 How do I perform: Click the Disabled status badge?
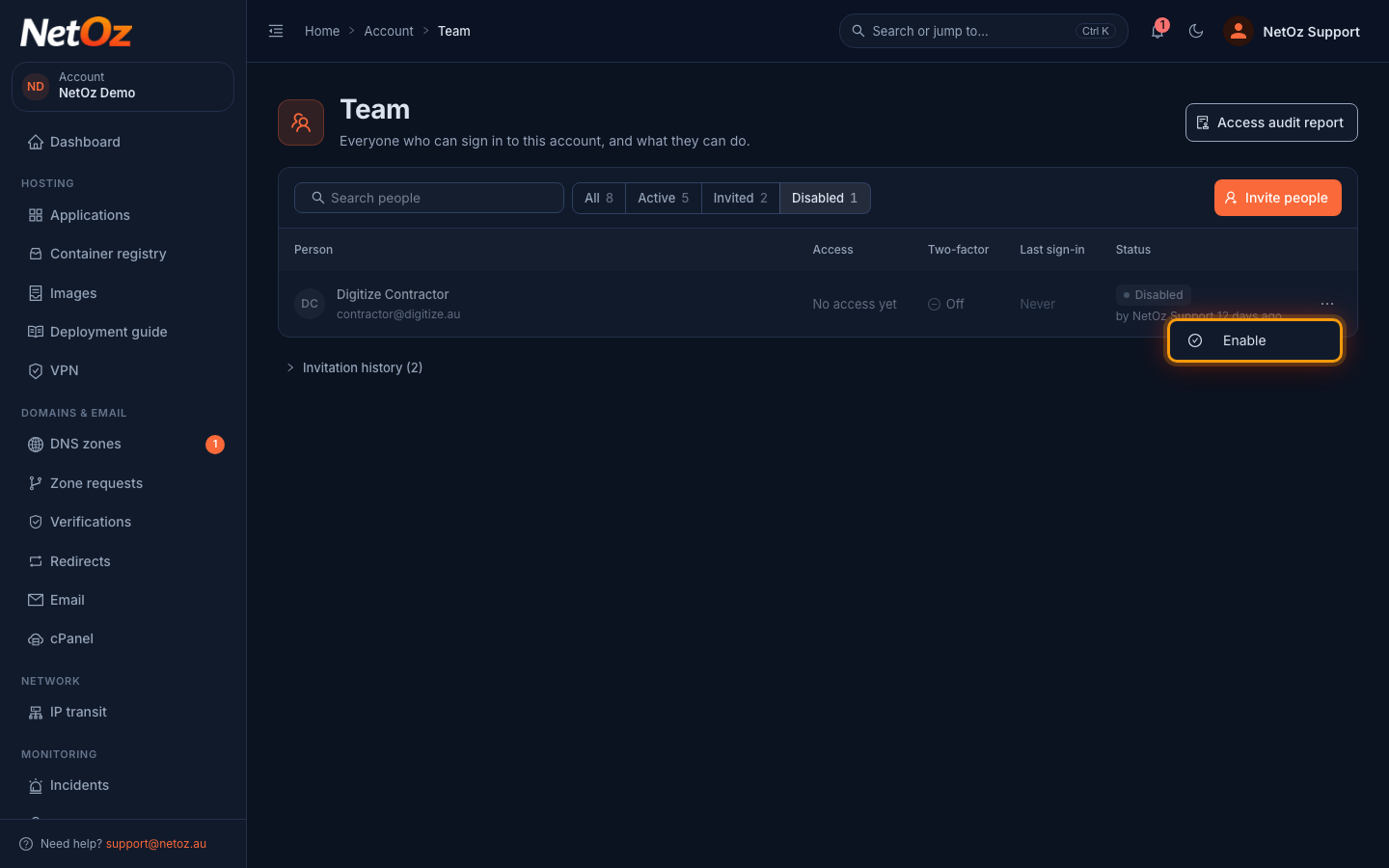(x=1154, y=295)
